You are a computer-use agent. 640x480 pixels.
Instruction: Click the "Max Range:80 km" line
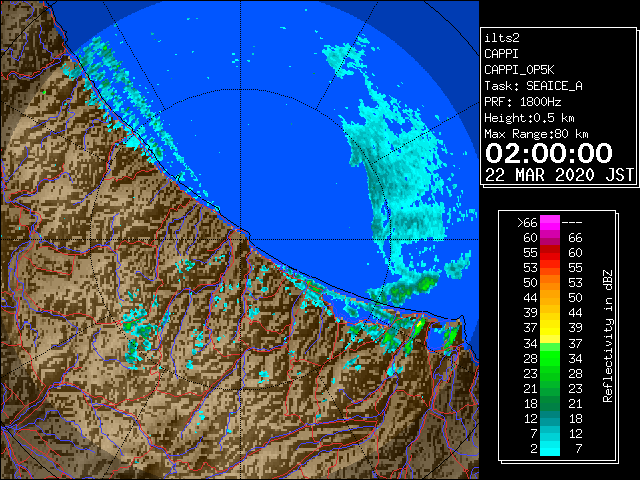pos(536,134)
